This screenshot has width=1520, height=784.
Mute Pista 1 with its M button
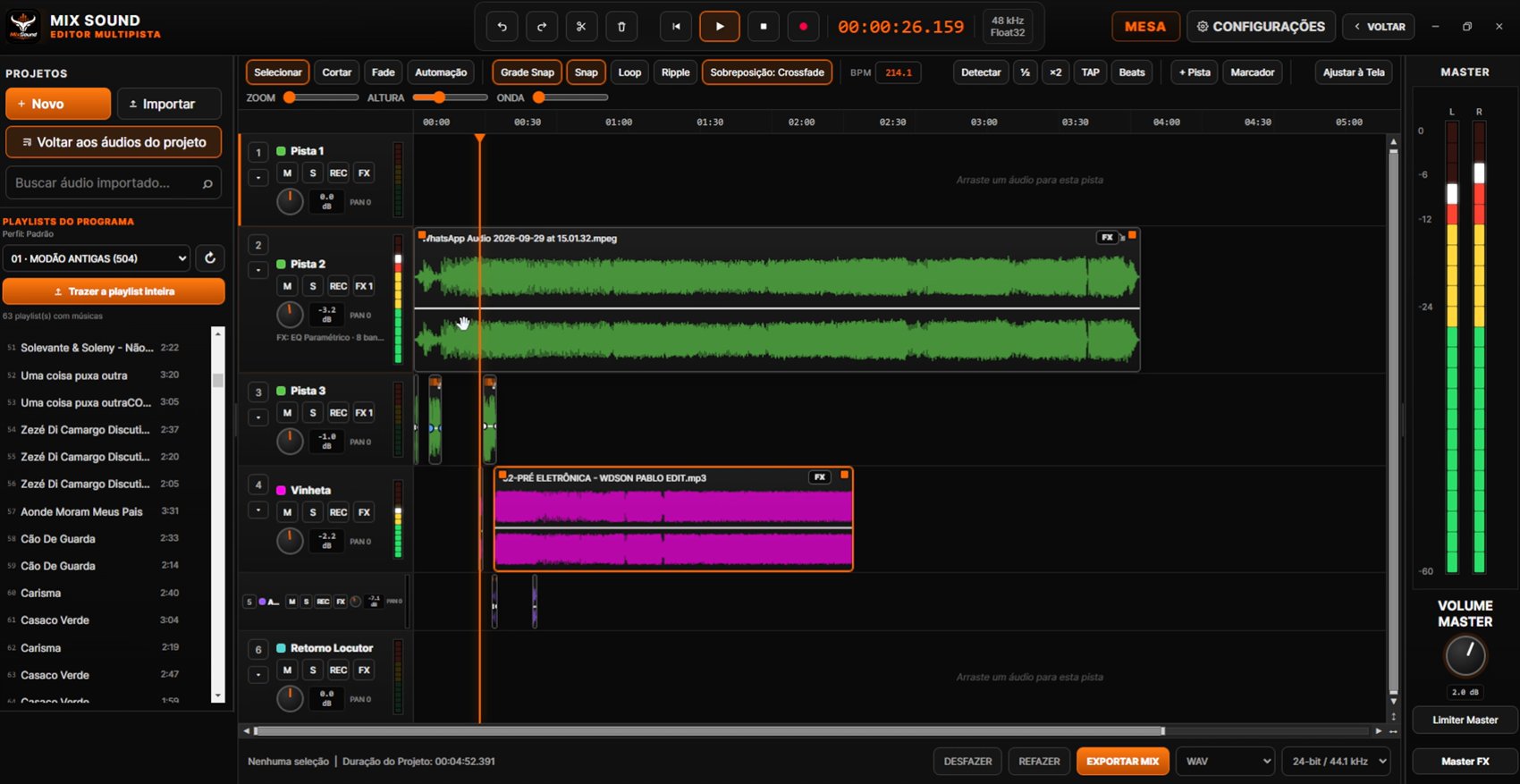(x=287, y=173)
